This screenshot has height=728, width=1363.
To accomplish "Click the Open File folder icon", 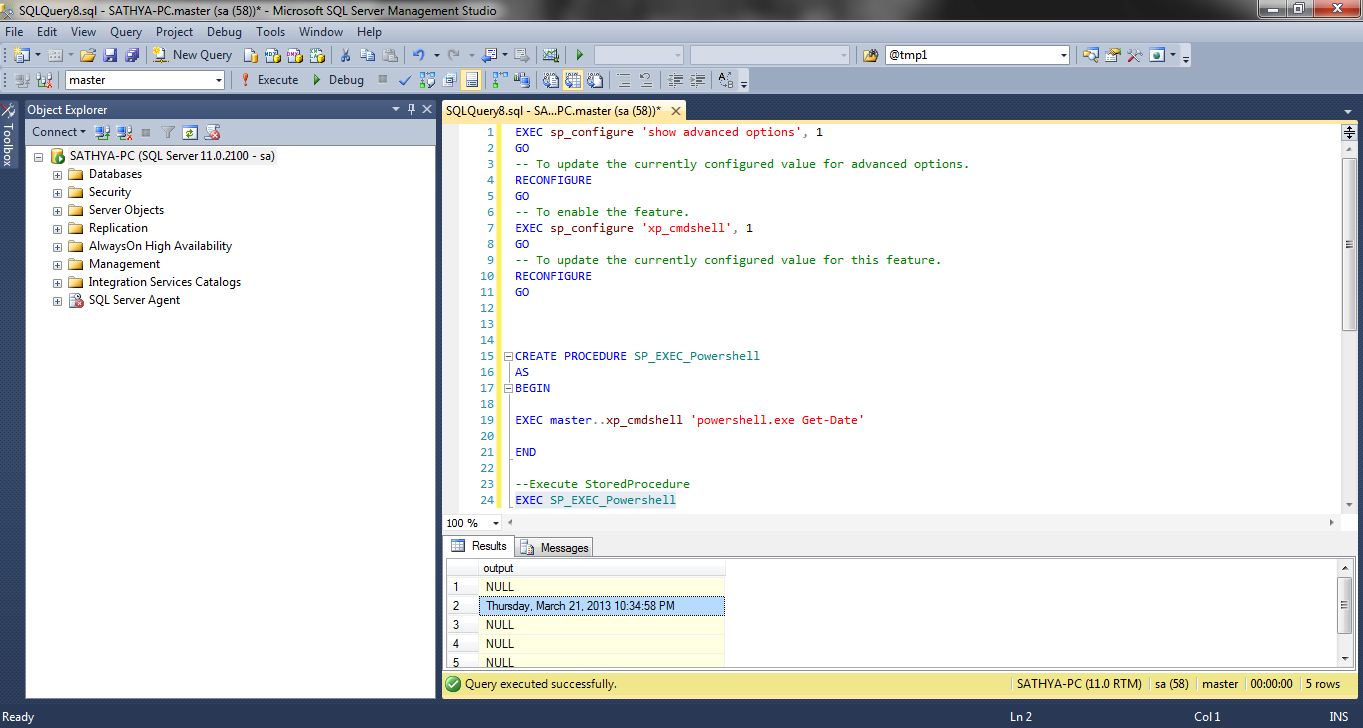I will (88, 55).
